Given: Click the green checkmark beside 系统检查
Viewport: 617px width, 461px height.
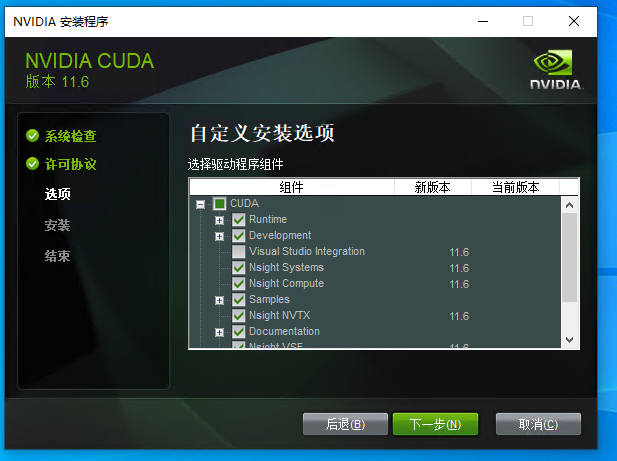Looking at the screenshot, I should click(x=32, y=135).
